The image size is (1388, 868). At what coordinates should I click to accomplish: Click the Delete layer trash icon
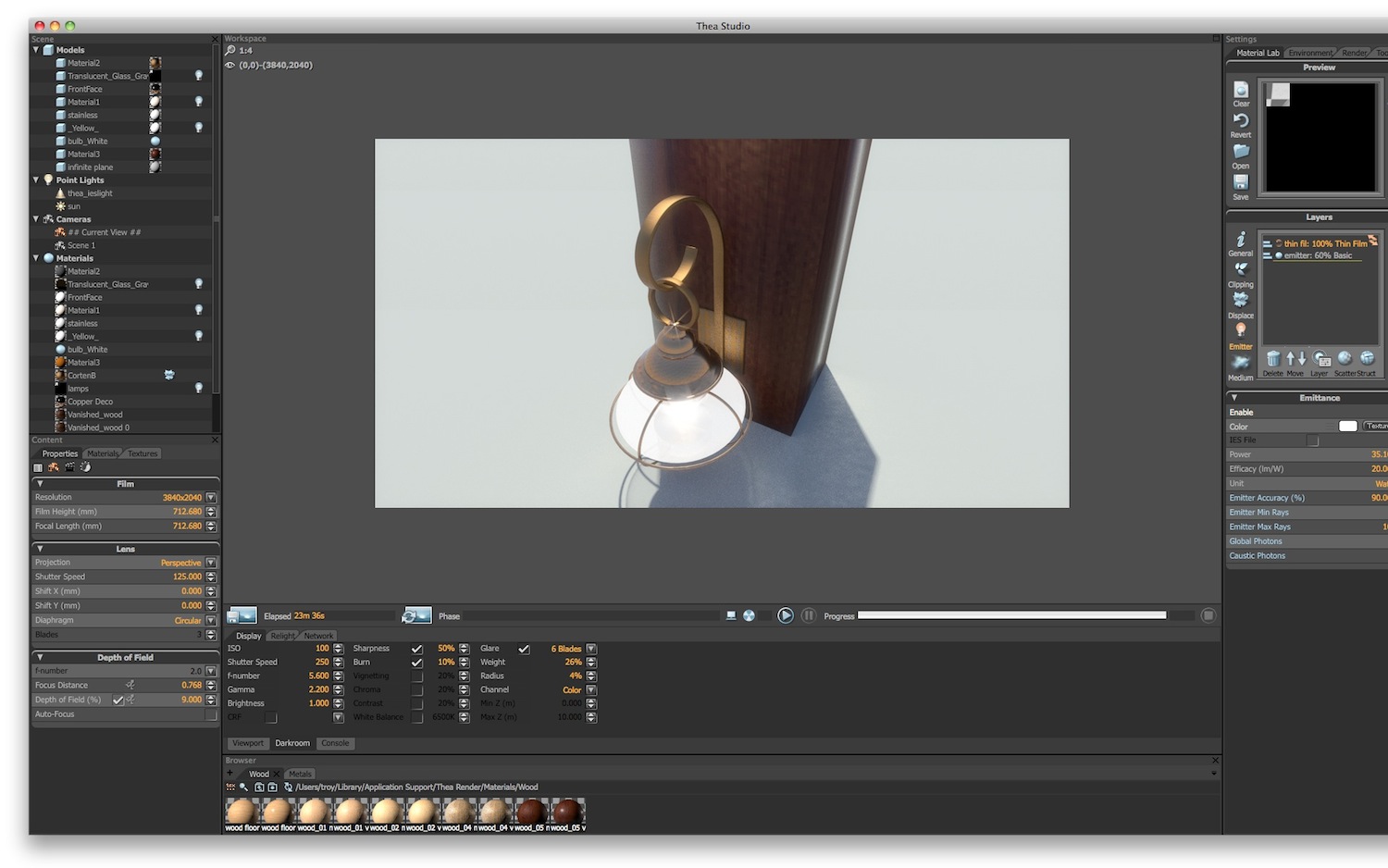click(x=1273, y=358)
